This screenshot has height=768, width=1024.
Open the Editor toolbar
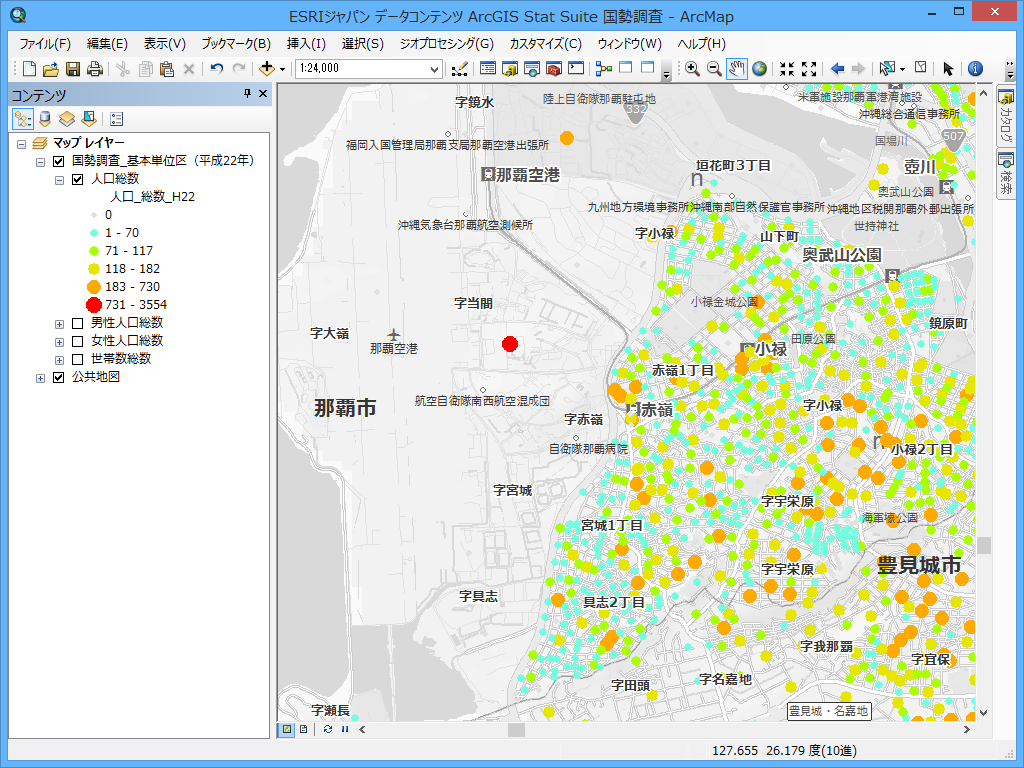click(459, 69)
